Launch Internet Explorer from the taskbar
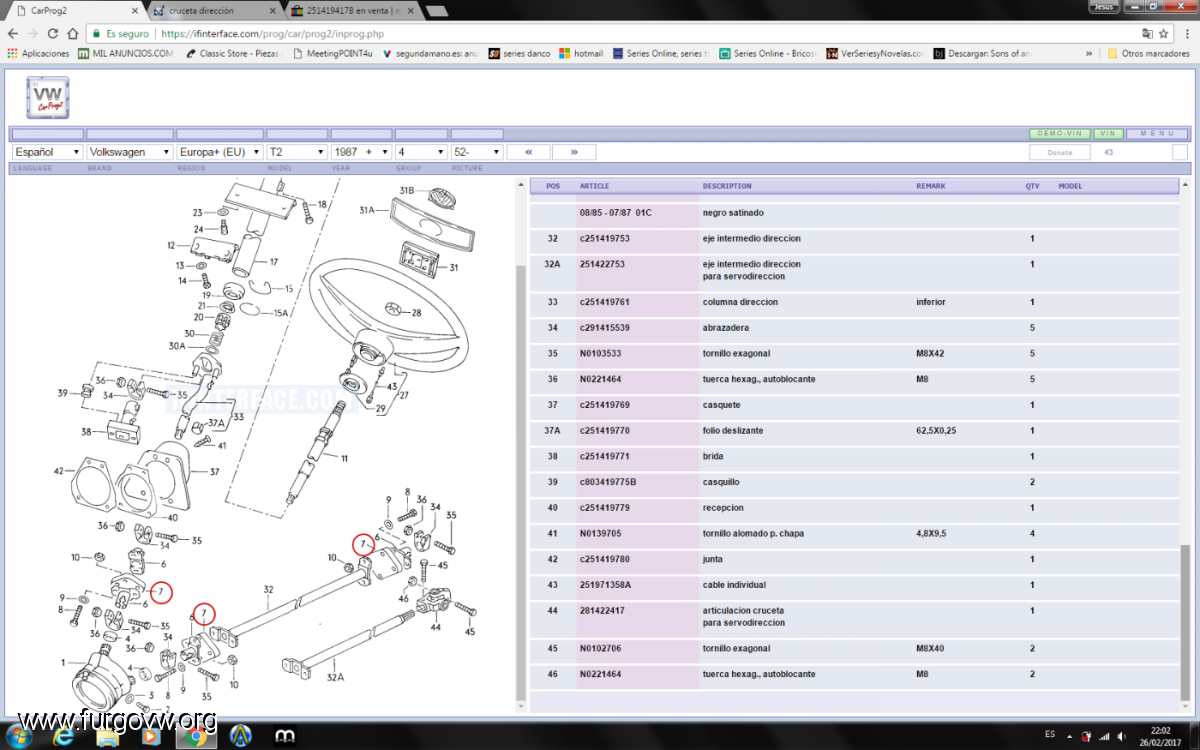Screen dimensions: 1200x750 pyautogui.click(x=63, y=736)
